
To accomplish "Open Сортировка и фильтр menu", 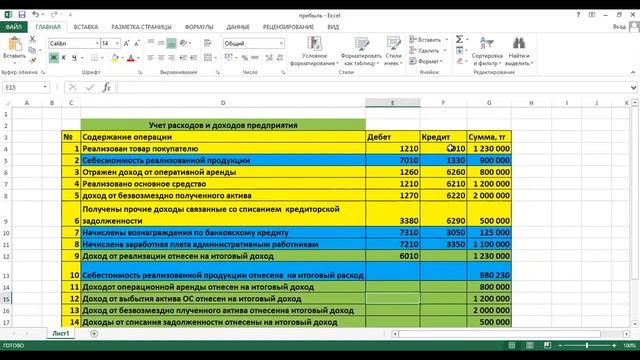I will [487, 51].
